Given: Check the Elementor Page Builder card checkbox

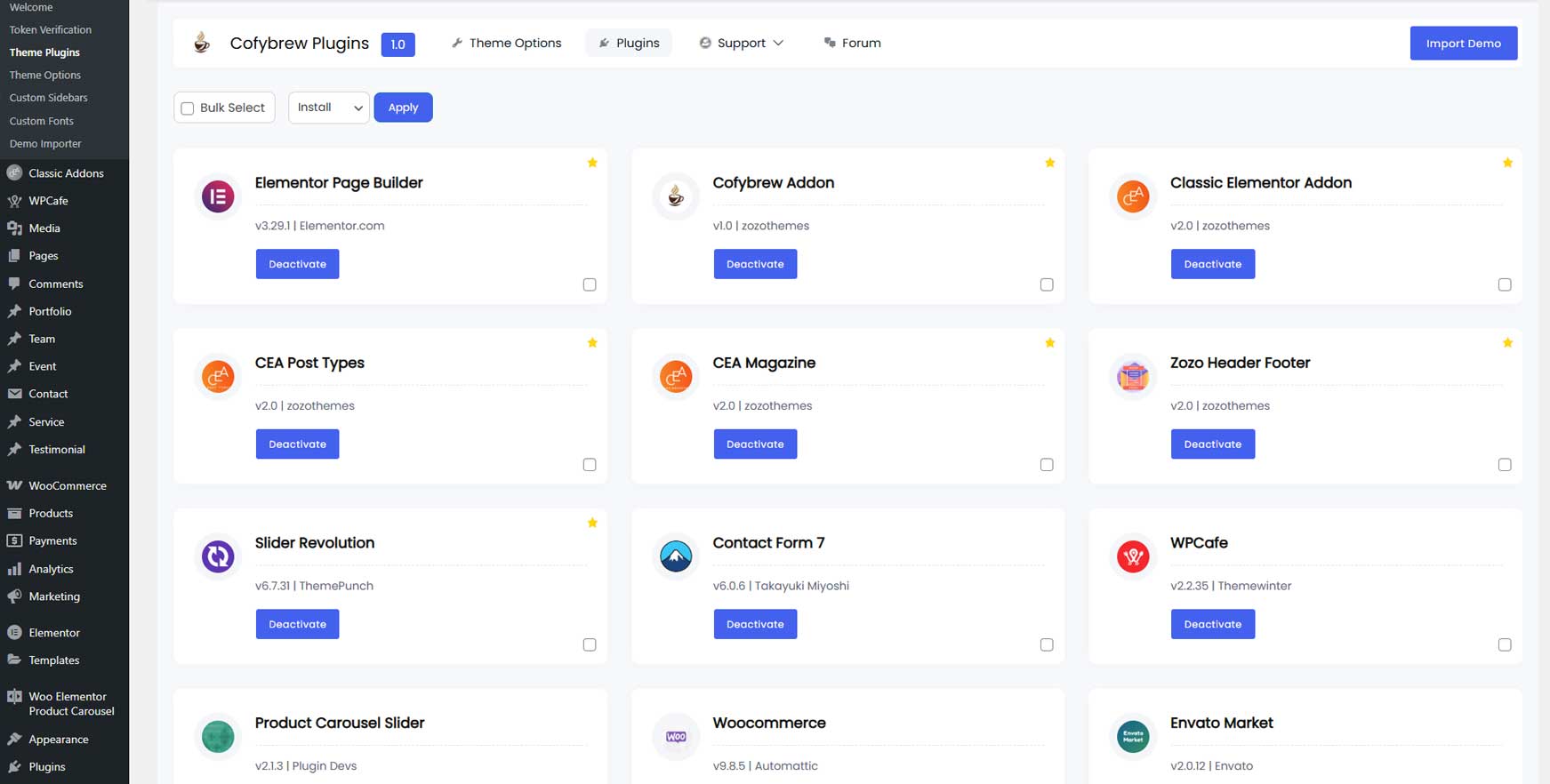Looking at the screenshot, I should tap(590, 284).
